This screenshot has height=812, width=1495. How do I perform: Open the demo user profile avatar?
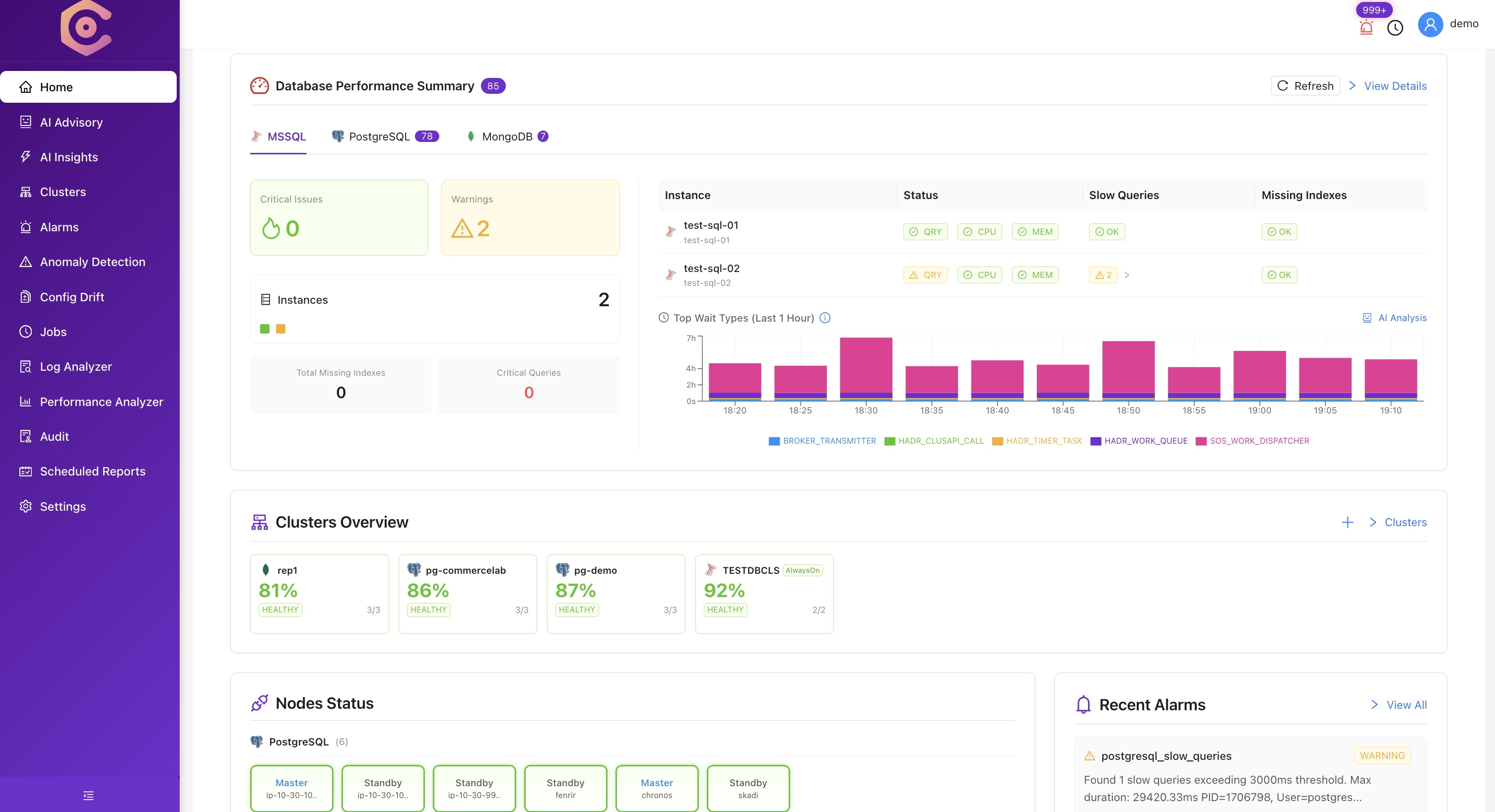point(1430,24)
